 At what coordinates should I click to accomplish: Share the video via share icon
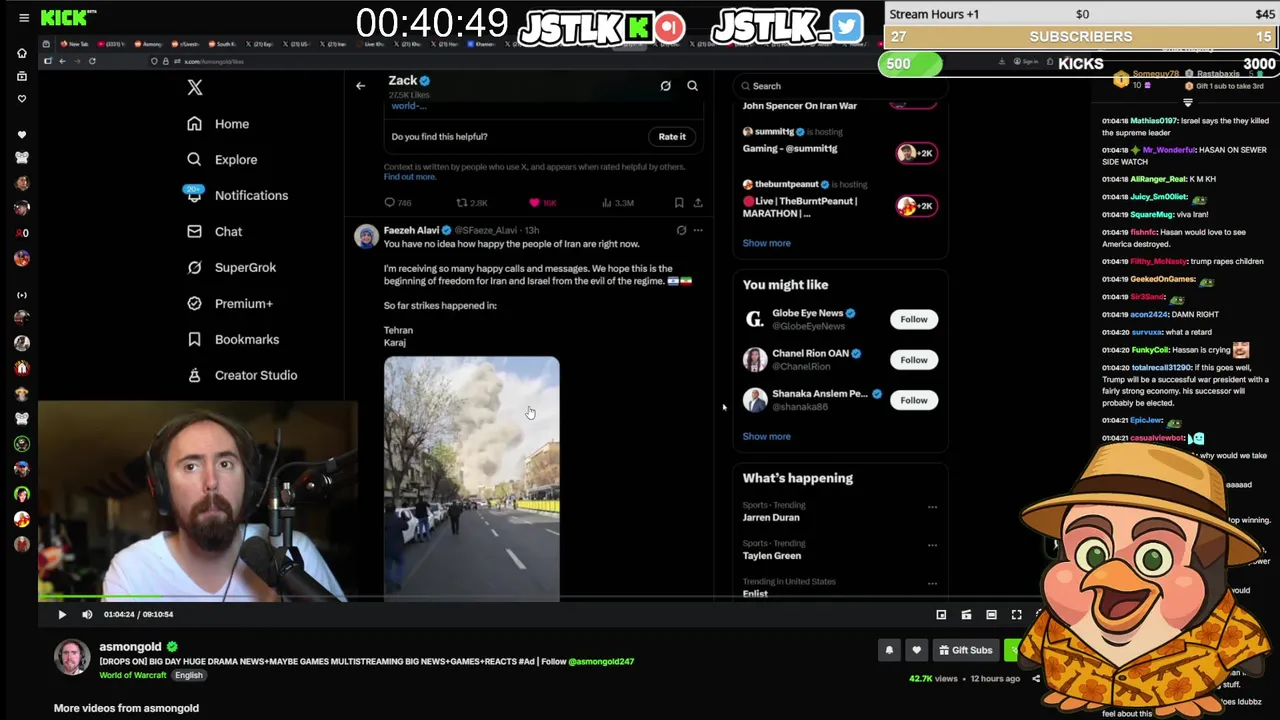pyautogui.click(x=1036, y=679)
